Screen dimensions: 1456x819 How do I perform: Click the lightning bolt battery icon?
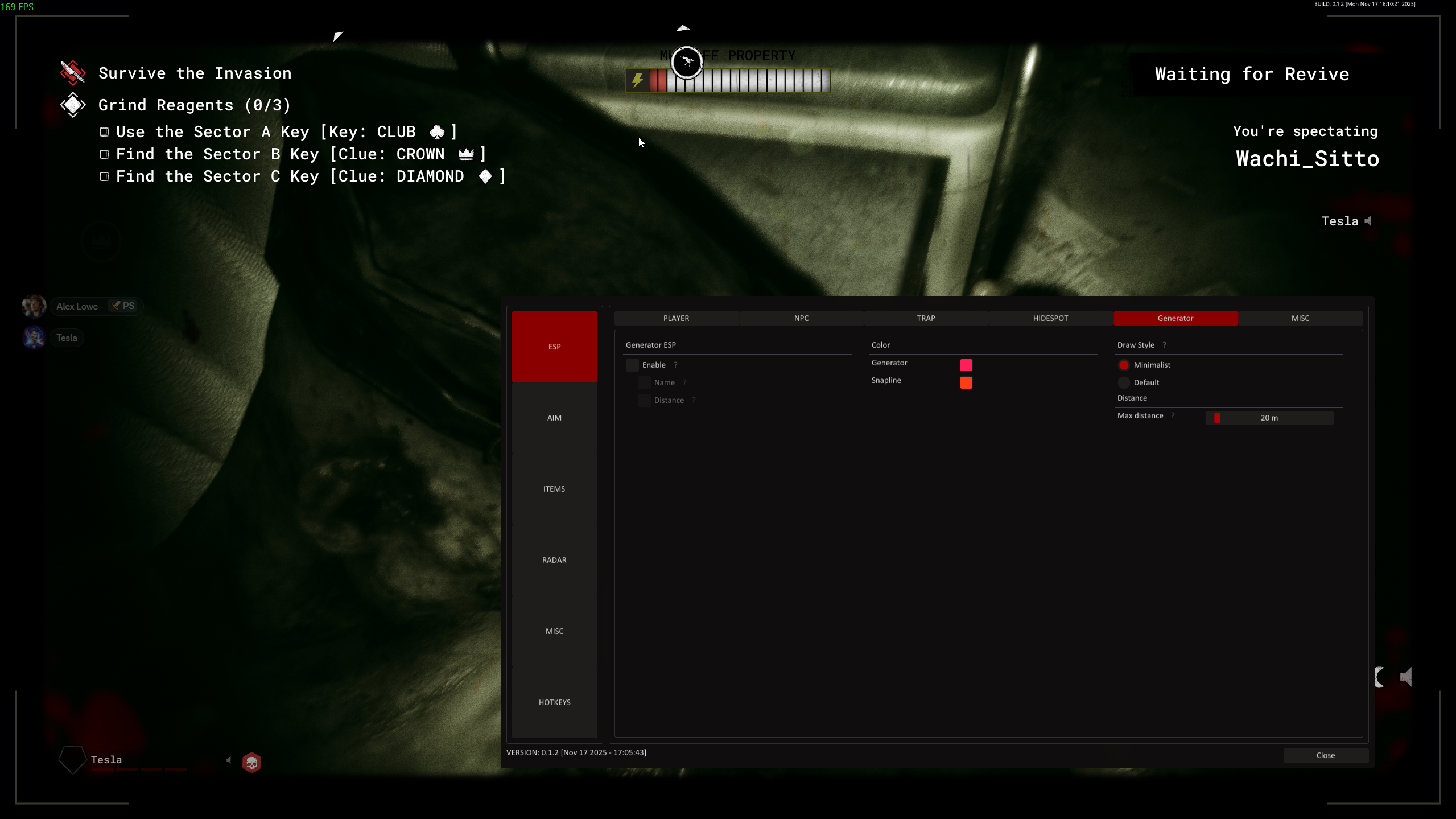click(637, 80)
